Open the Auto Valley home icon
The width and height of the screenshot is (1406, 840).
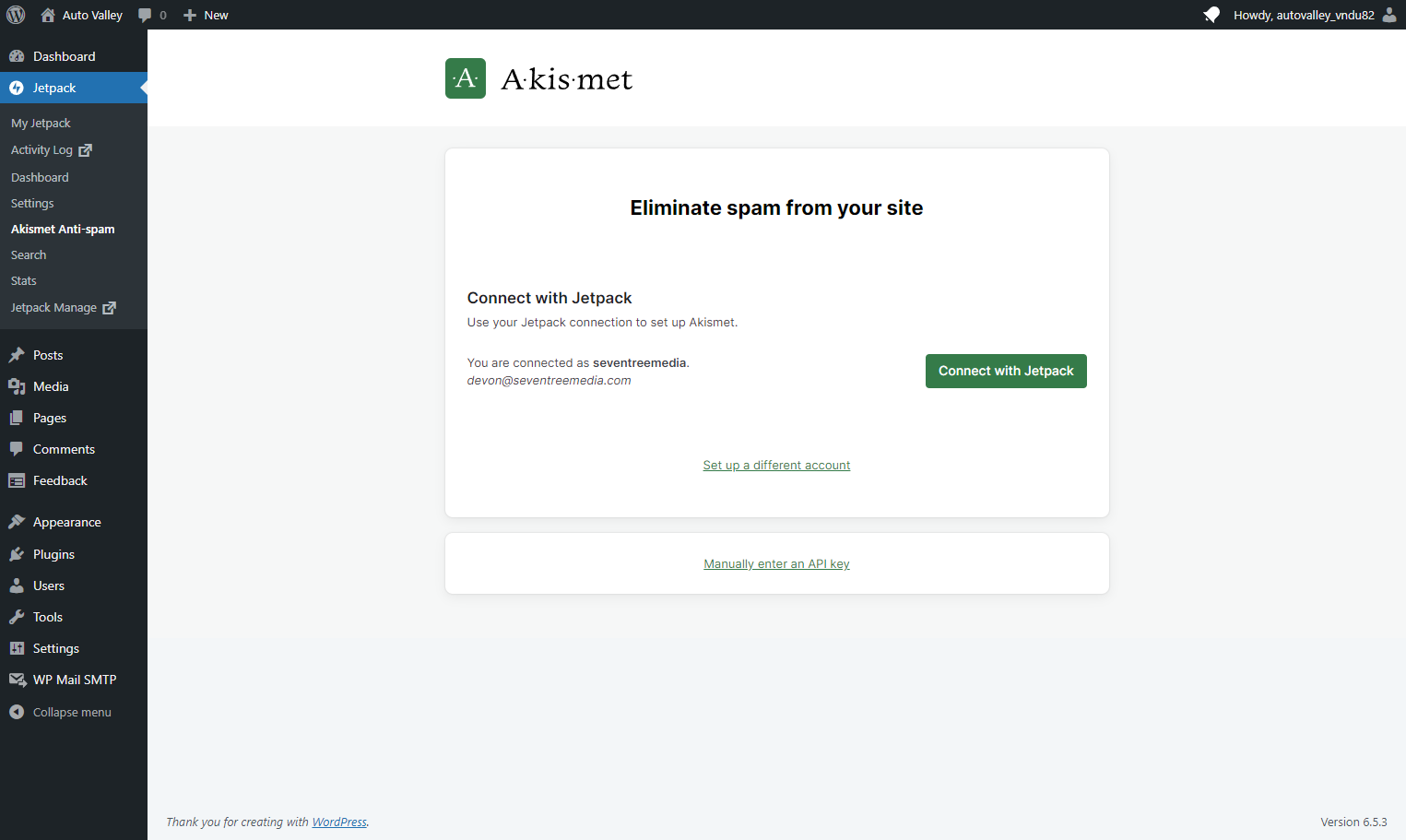[48, 15]
